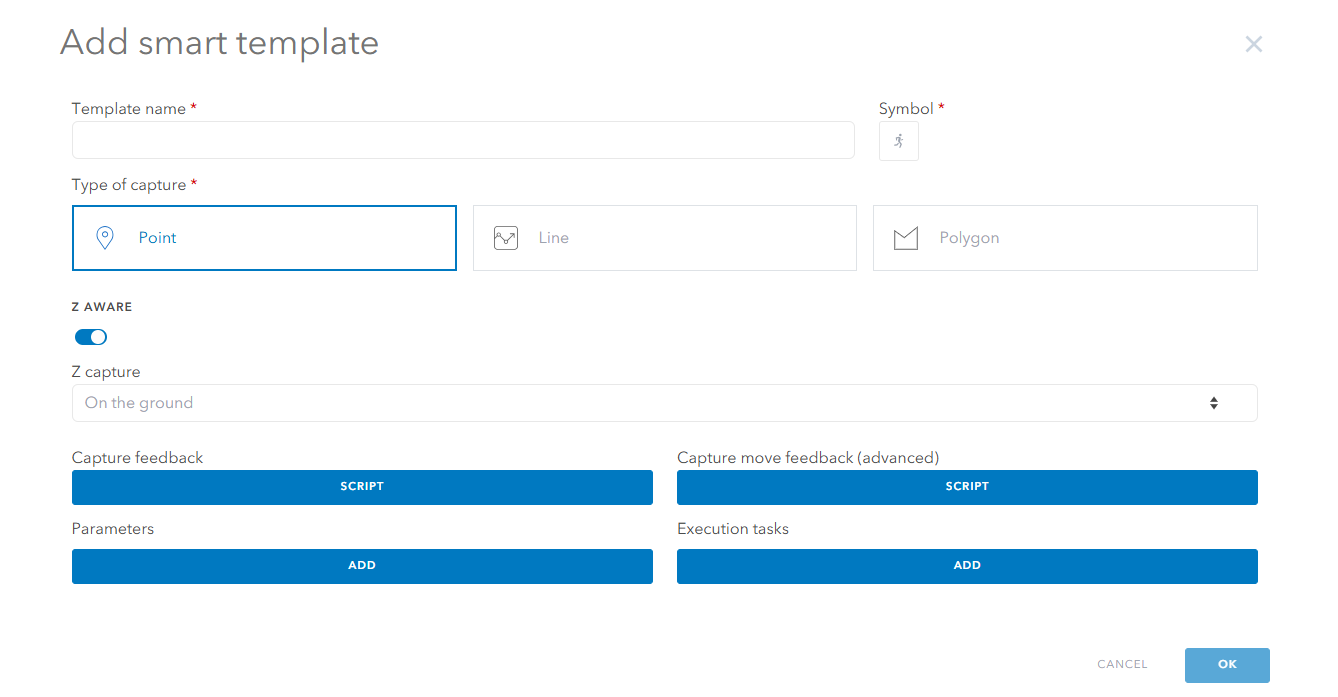Select the running person symbol thumbnail
The height and width of the screenshot is (697, 1338).
point(898,141)
